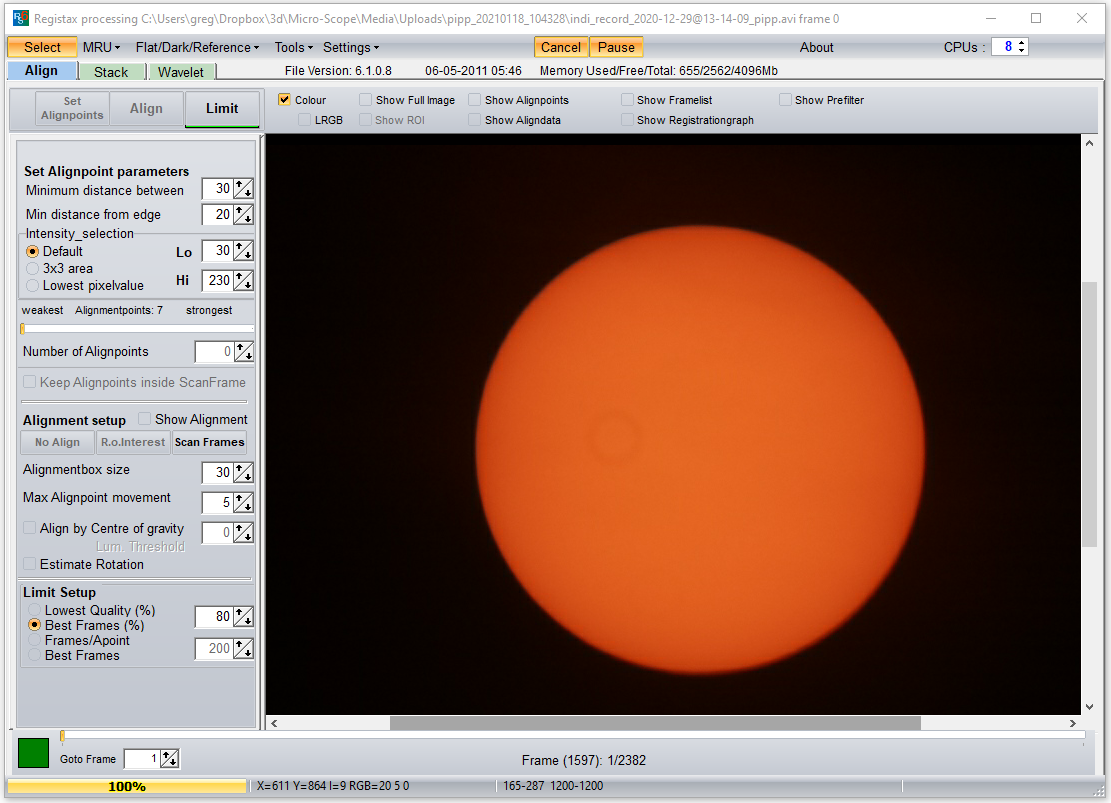Open the About menu item
1111x803 pixels.
tap(816, 47)
